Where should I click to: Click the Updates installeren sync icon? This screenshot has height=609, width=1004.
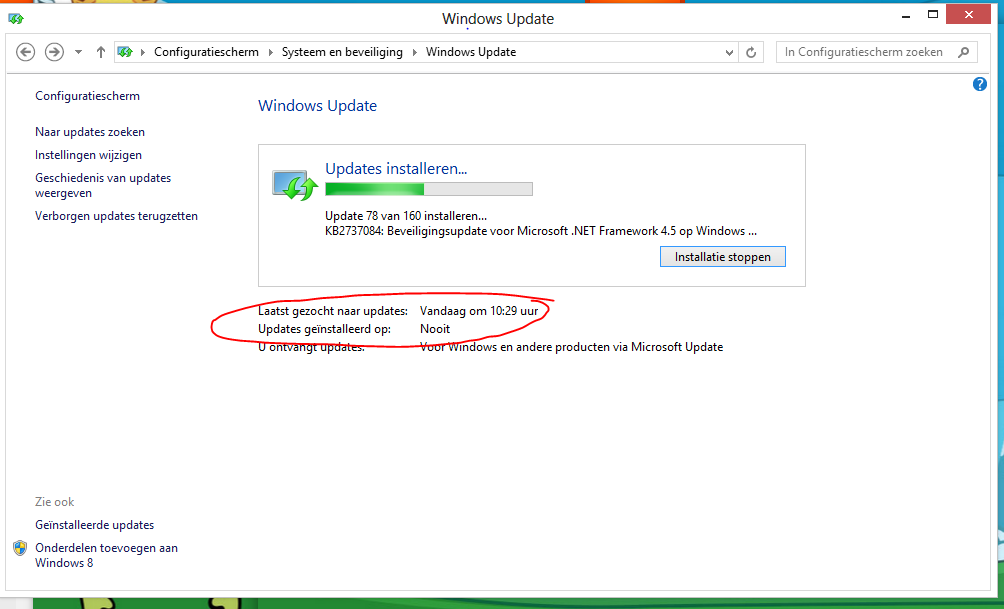point(295,185)
